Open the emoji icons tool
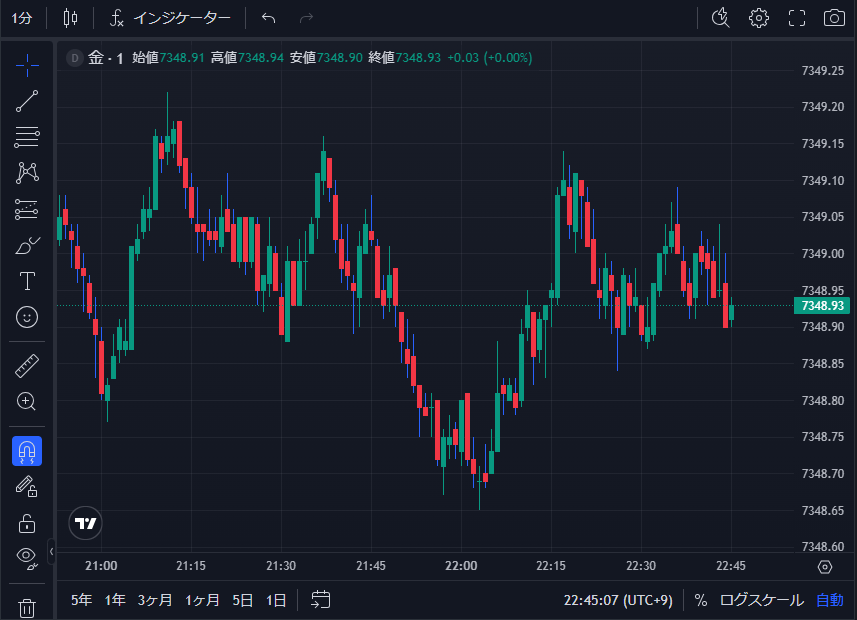 pyautogui.click(x=27, y=317)
